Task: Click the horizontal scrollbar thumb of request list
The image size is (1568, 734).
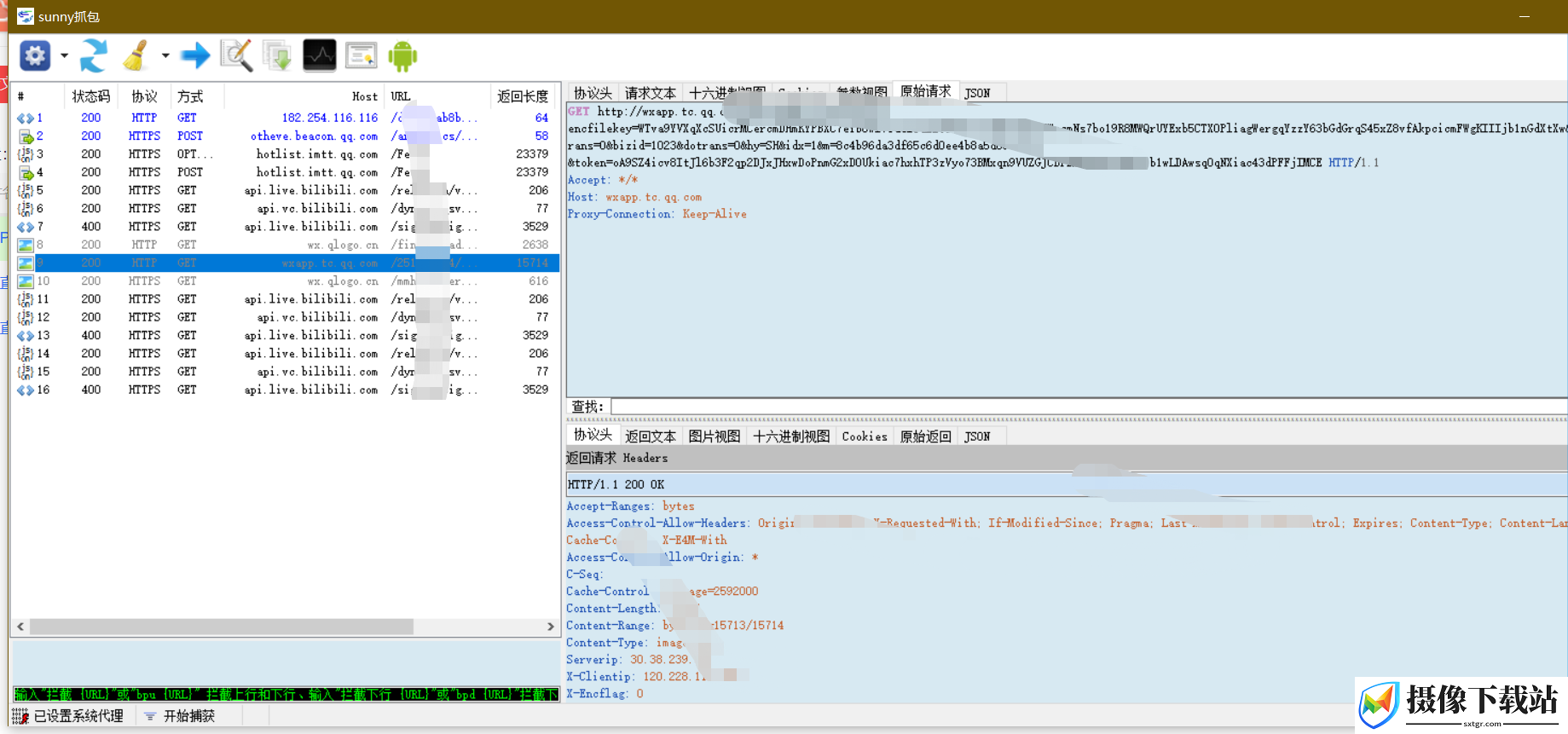Action: [x=222, y=627]
